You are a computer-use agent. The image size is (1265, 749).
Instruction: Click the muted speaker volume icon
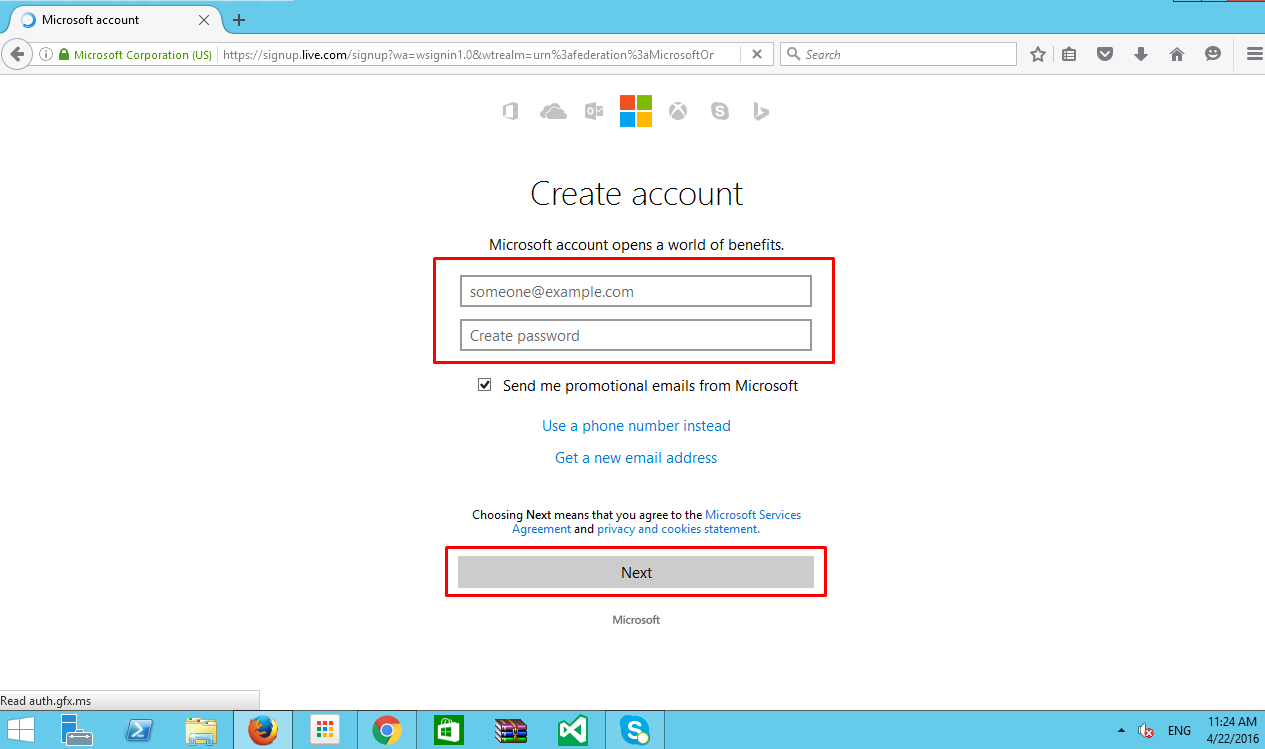[1146, 731]
